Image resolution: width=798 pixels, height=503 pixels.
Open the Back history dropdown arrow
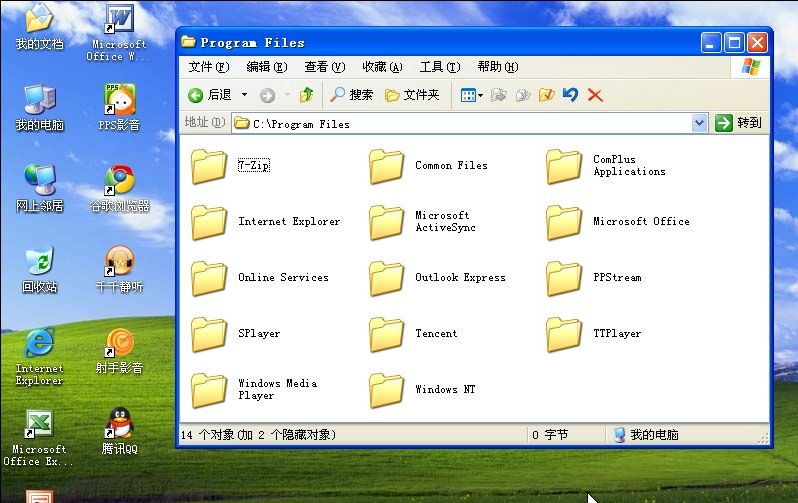click(x=244, y=95)
